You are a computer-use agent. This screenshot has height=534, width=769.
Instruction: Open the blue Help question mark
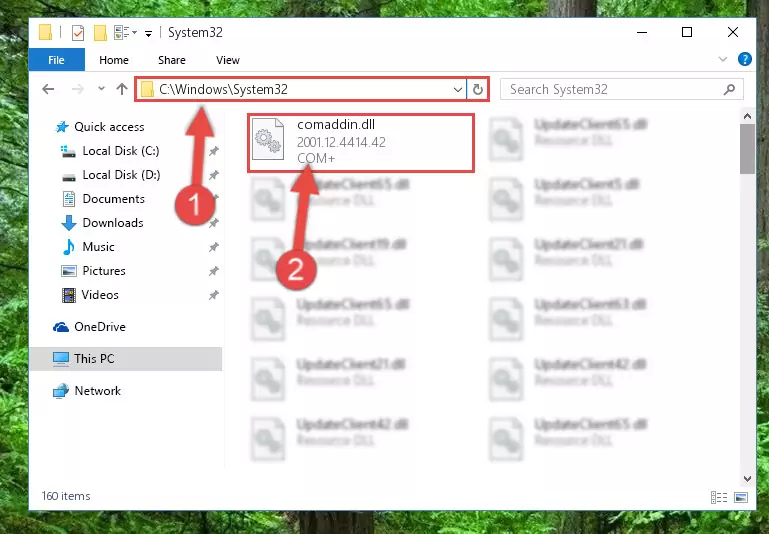click(x=744, y=59)
